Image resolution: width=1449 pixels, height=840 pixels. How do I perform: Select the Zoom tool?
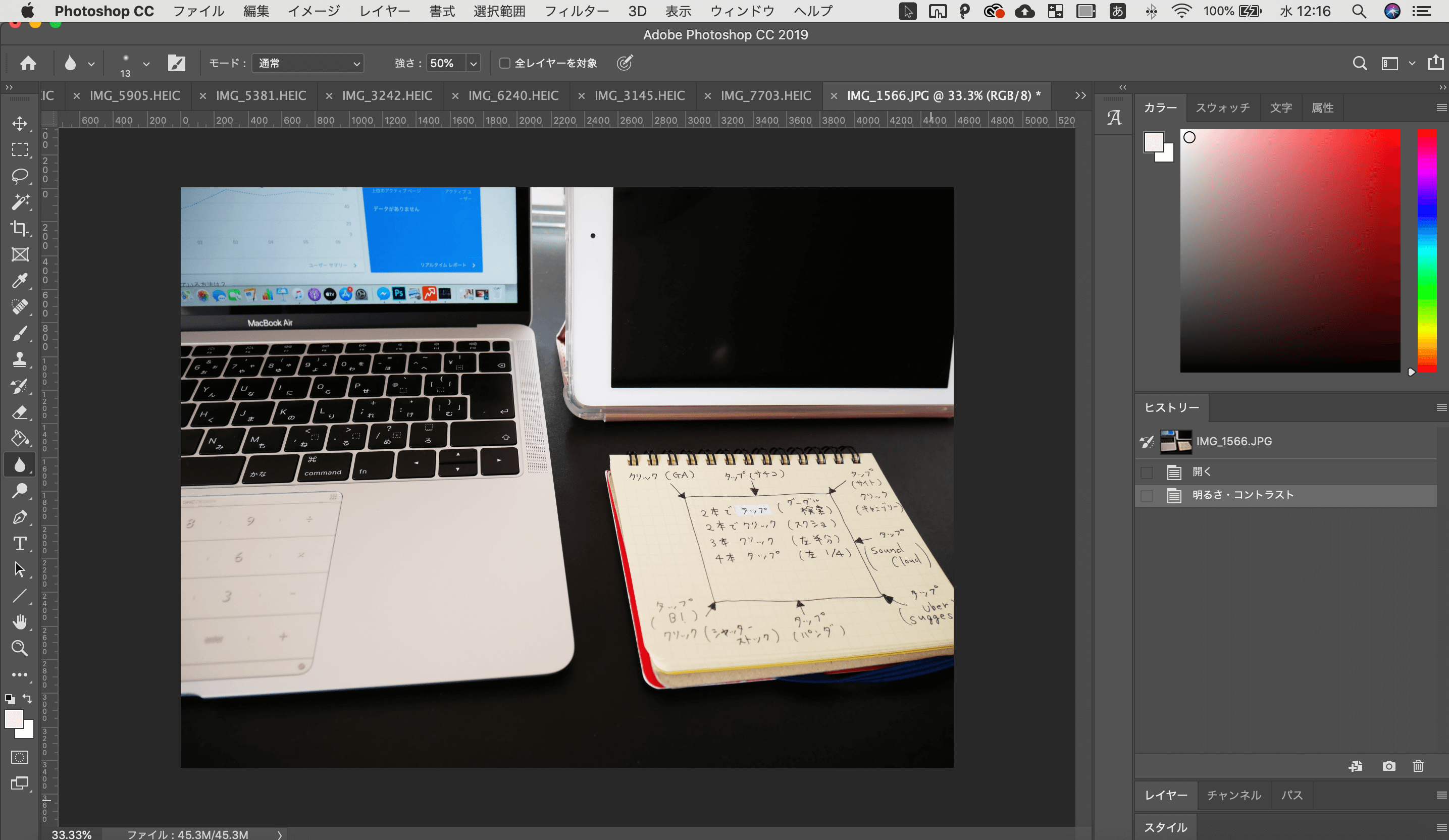pos(20,648)
